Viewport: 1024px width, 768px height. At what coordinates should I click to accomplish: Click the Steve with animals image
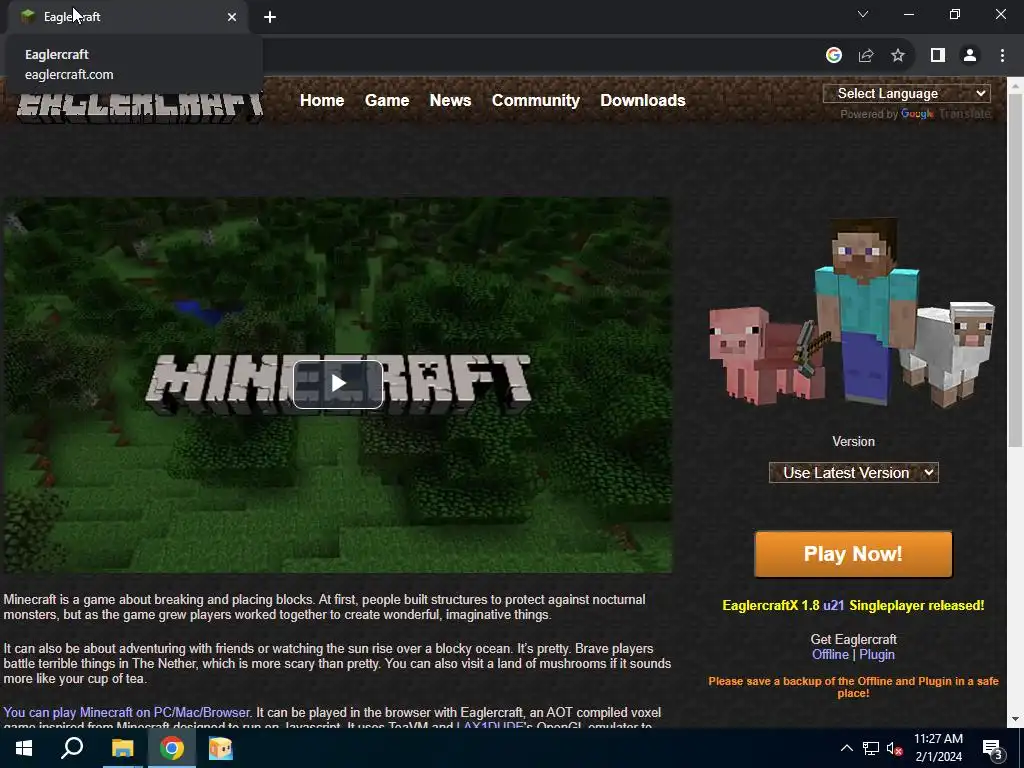852,313
